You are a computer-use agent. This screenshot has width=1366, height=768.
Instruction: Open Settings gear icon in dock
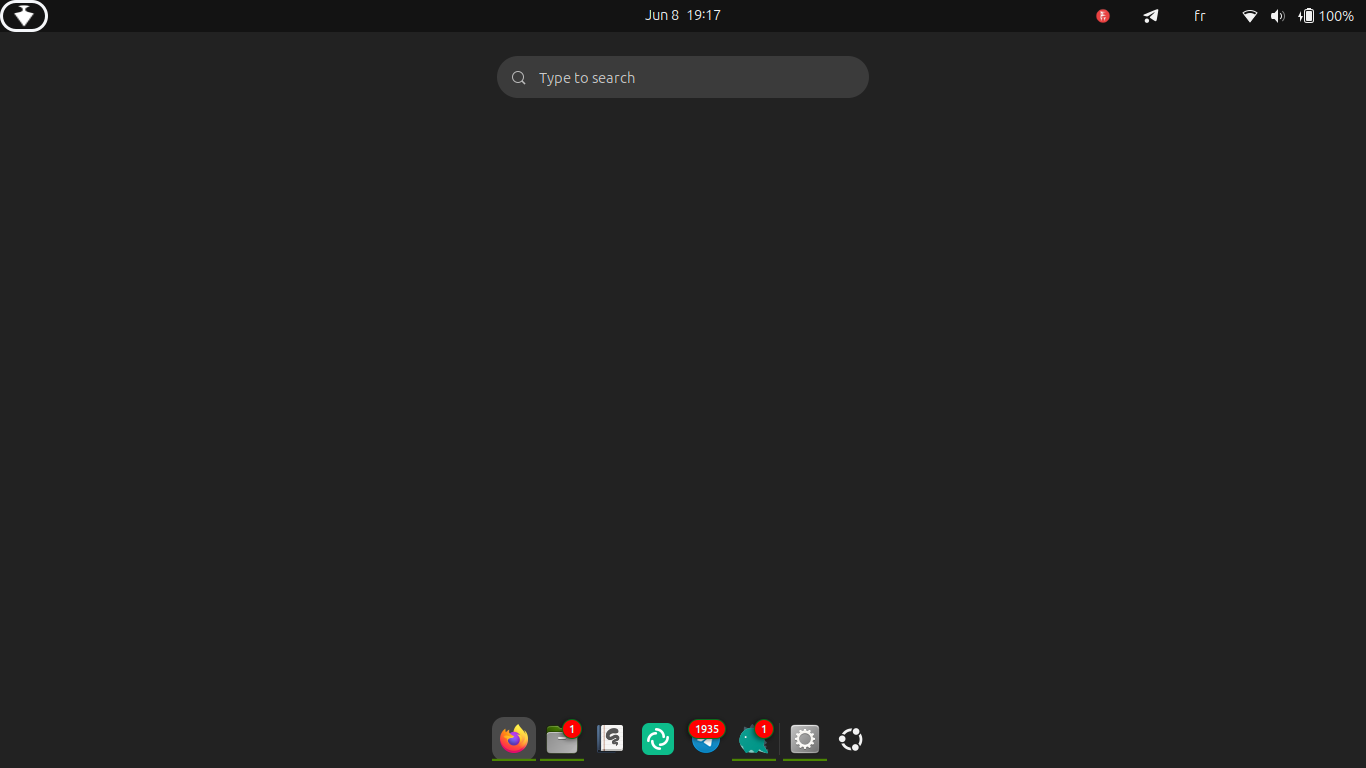click(805, 739)
